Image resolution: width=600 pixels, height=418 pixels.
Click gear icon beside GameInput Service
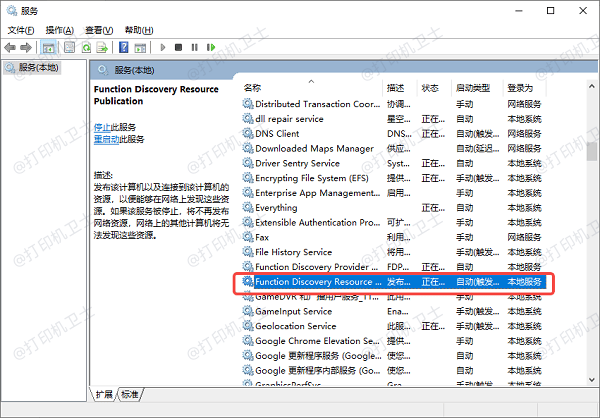(x=248, y=311)
